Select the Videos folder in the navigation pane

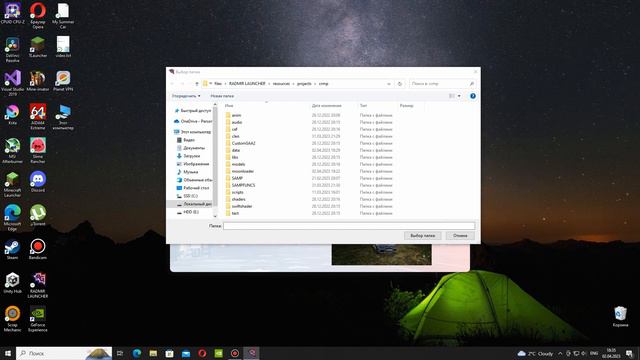(x=186, y=140)
